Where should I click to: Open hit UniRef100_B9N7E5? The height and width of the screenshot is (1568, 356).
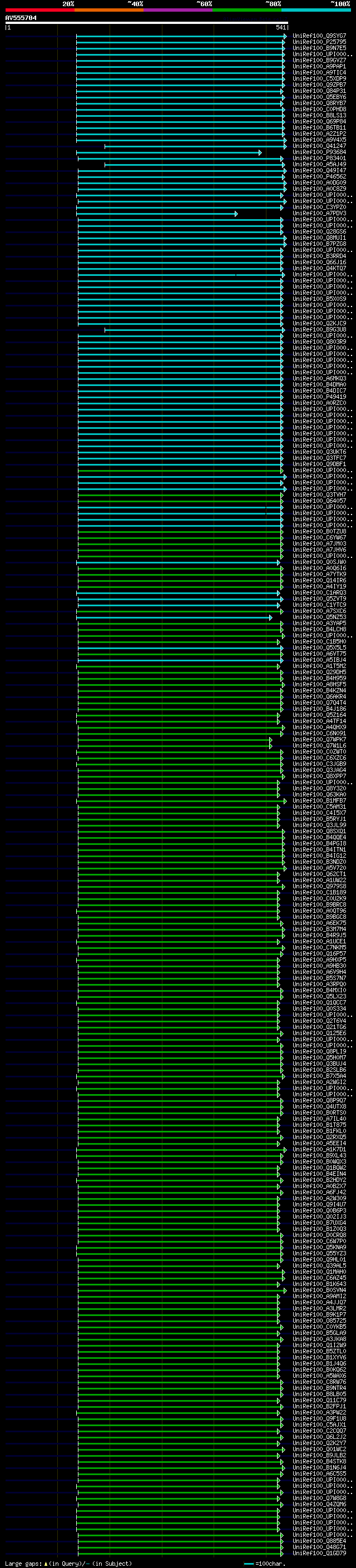click(319, 48)
